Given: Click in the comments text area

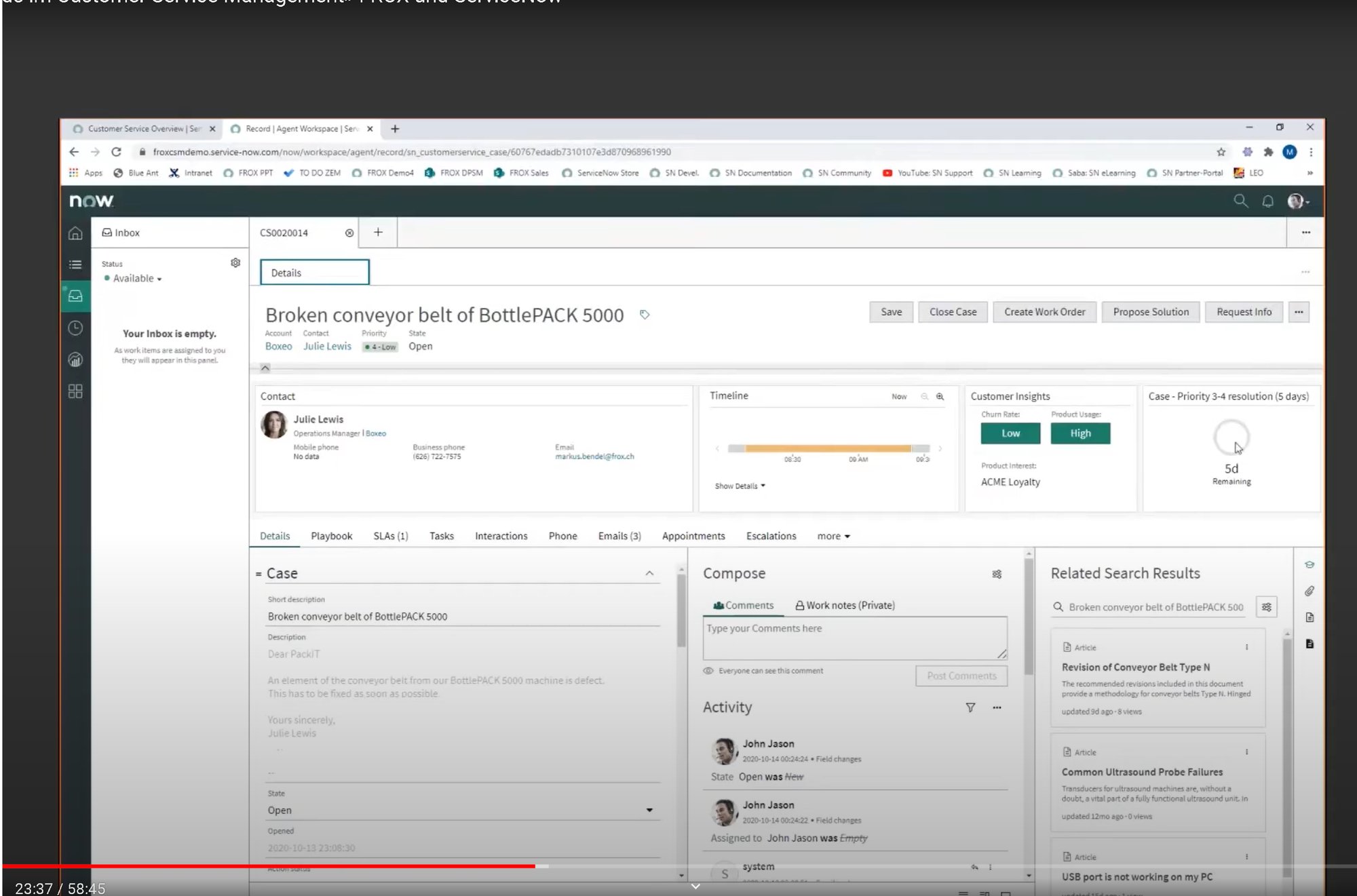Looking at the screenshot, I should click(855, 638).
